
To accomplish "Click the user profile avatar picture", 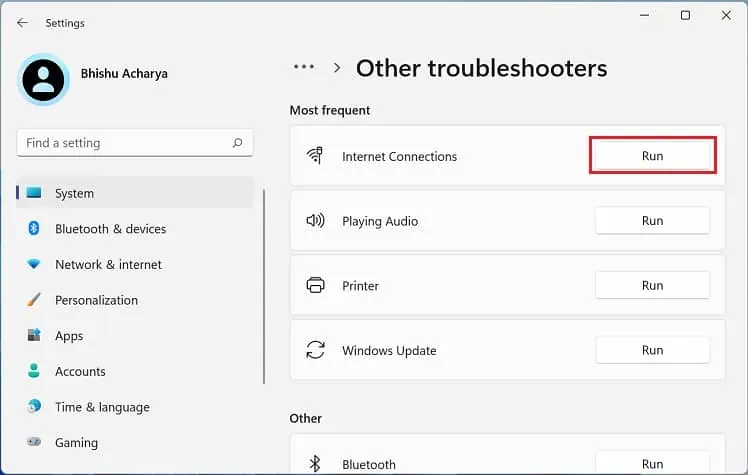I will pyautogui.click(x=43, y=80).
